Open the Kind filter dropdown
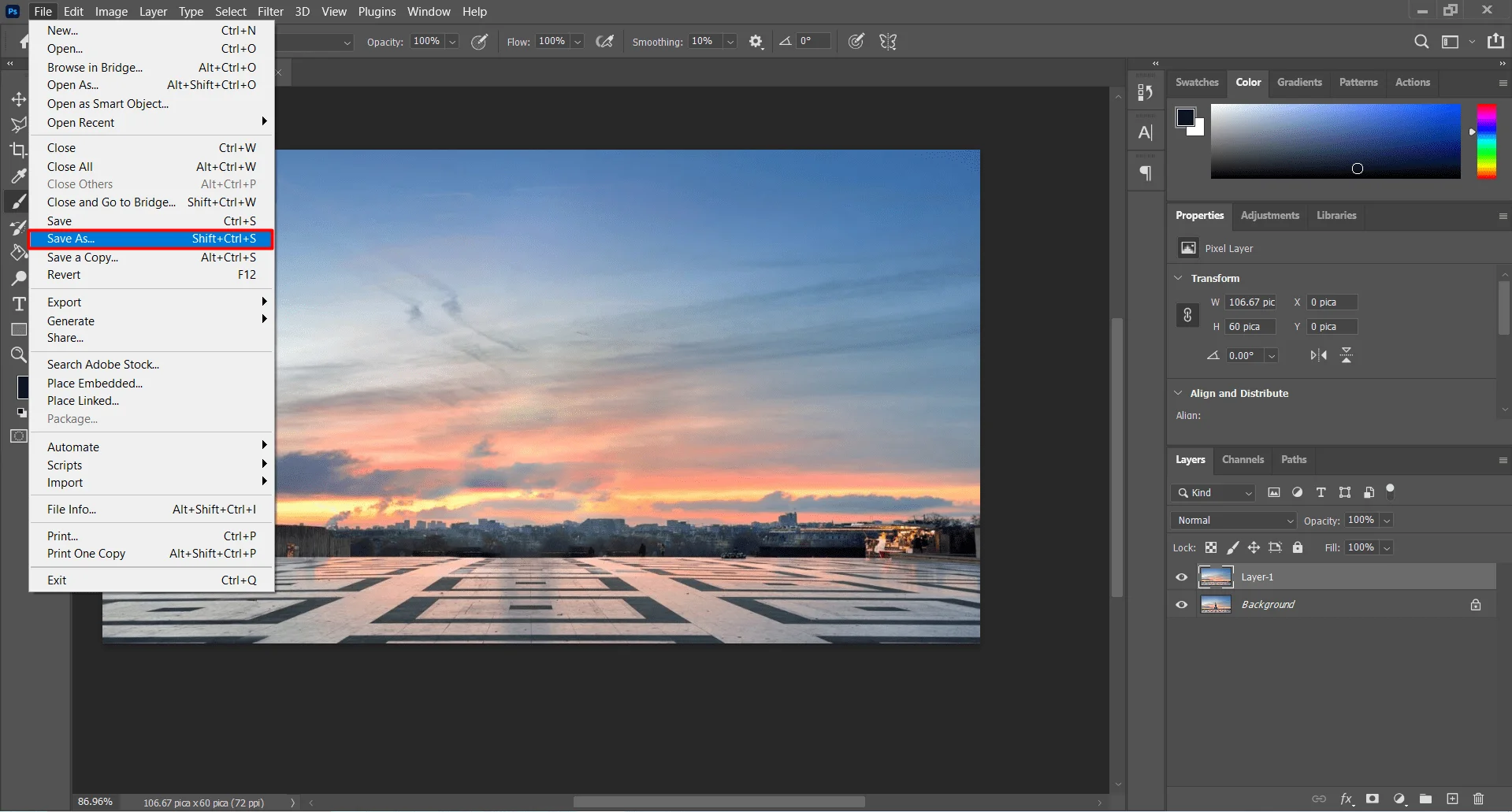Viewport: 1512px width, 812px height. [1213, 493]
